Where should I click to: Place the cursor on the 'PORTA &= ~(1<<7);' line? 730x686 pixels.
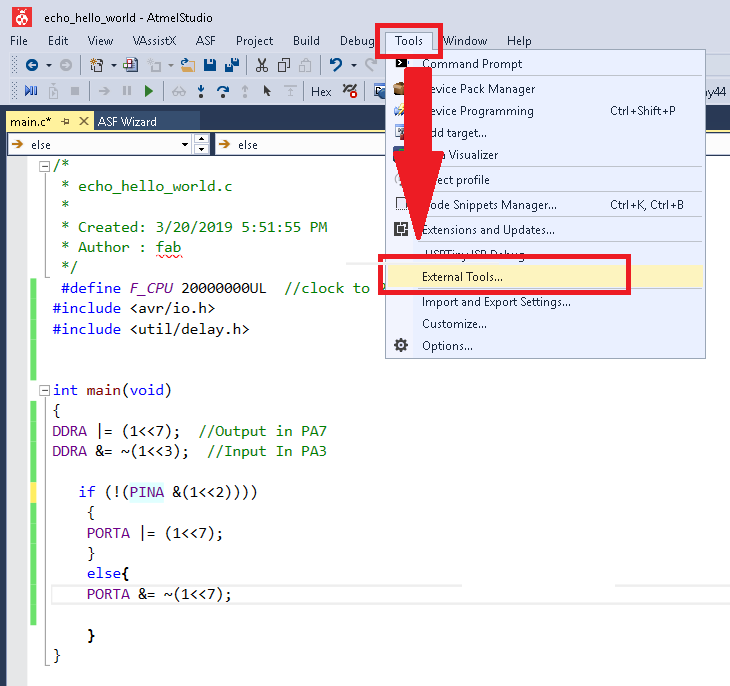click(158, 594)
